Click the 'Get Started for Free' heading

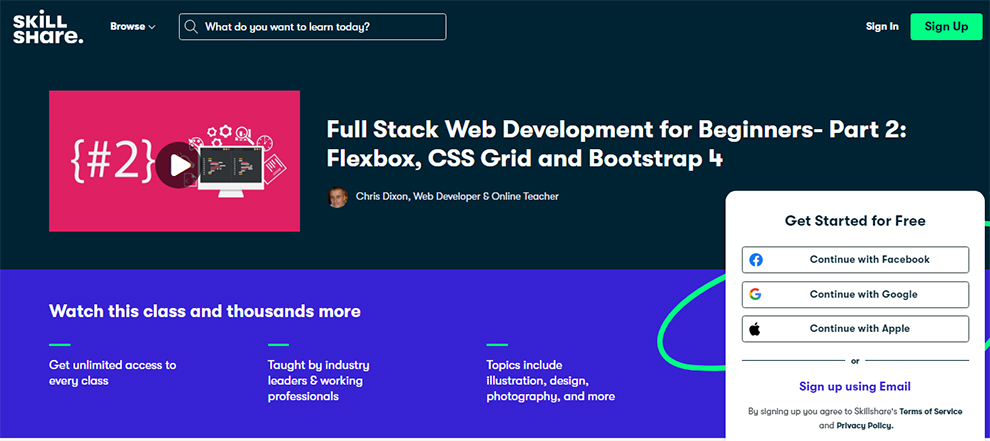click(x=855, y=221)
